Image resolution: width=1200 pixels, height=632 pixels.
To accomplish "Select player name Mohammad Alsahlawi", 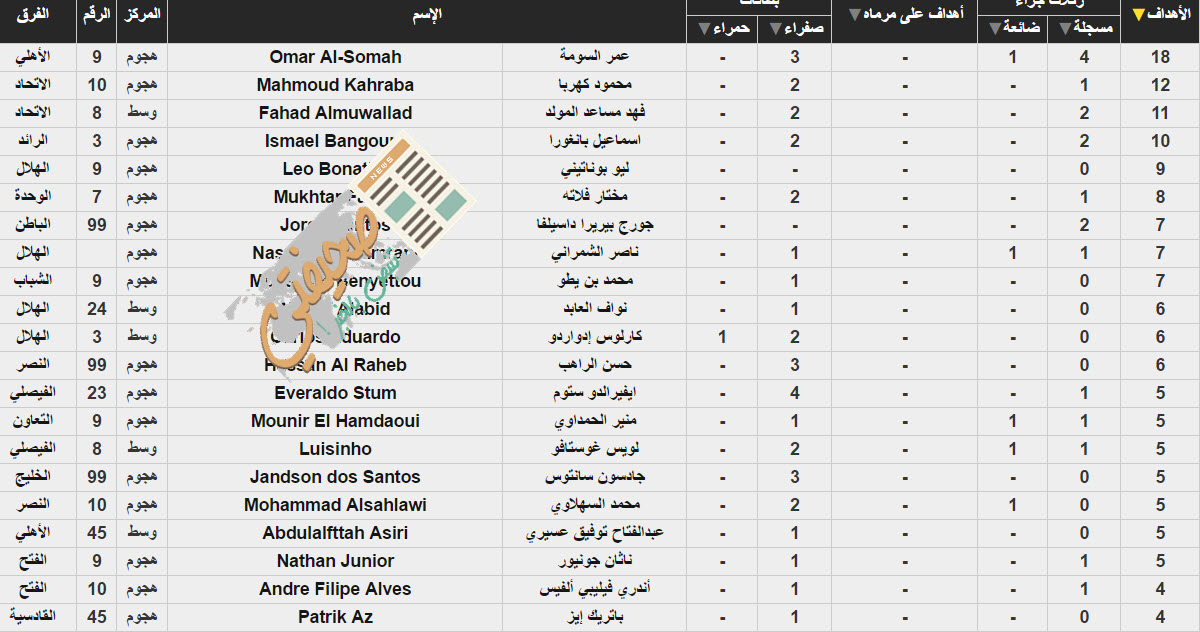I will pos(335,505).
